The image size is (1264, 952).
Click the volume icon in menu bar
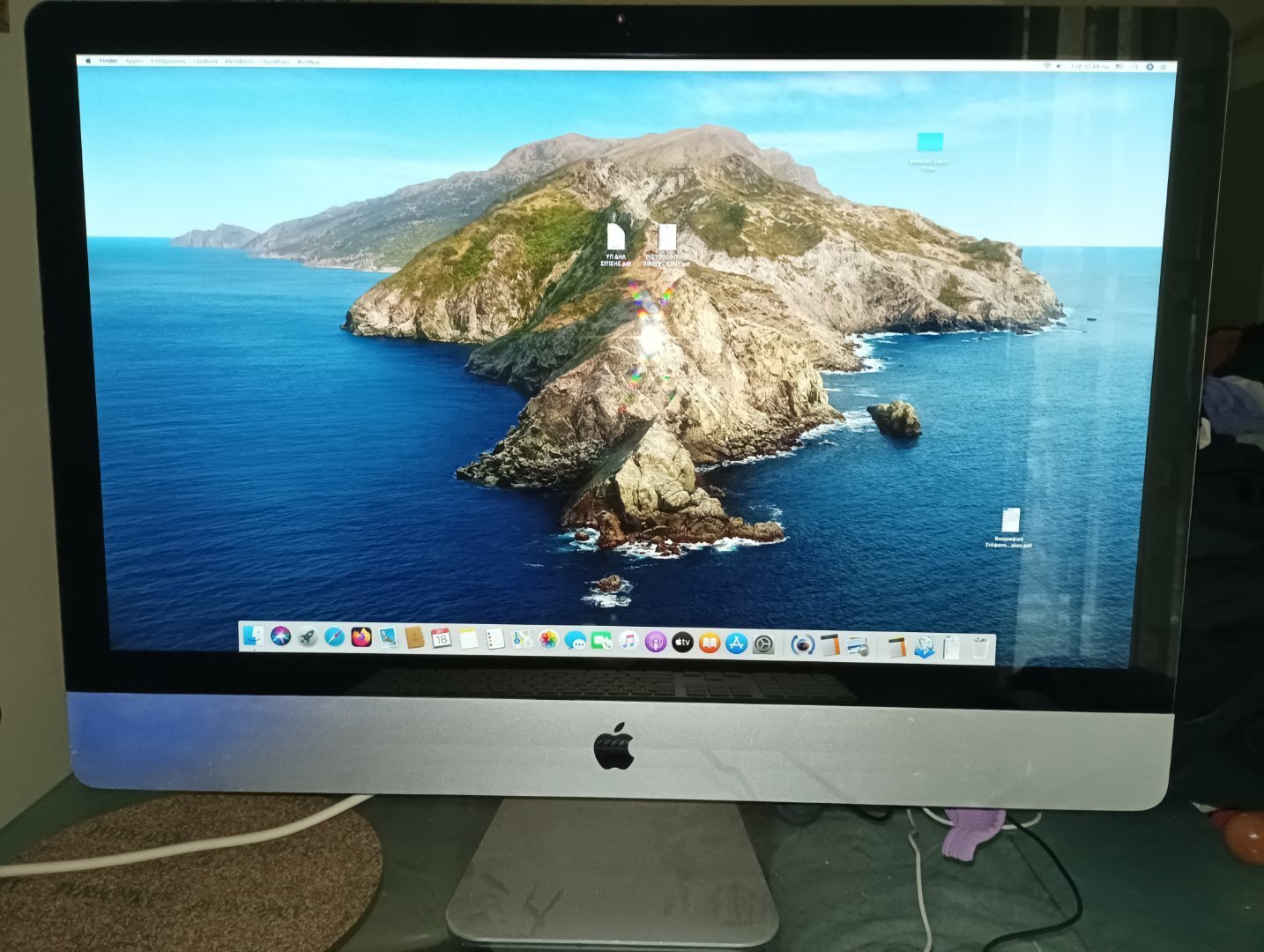click(x=1059, y=66)
